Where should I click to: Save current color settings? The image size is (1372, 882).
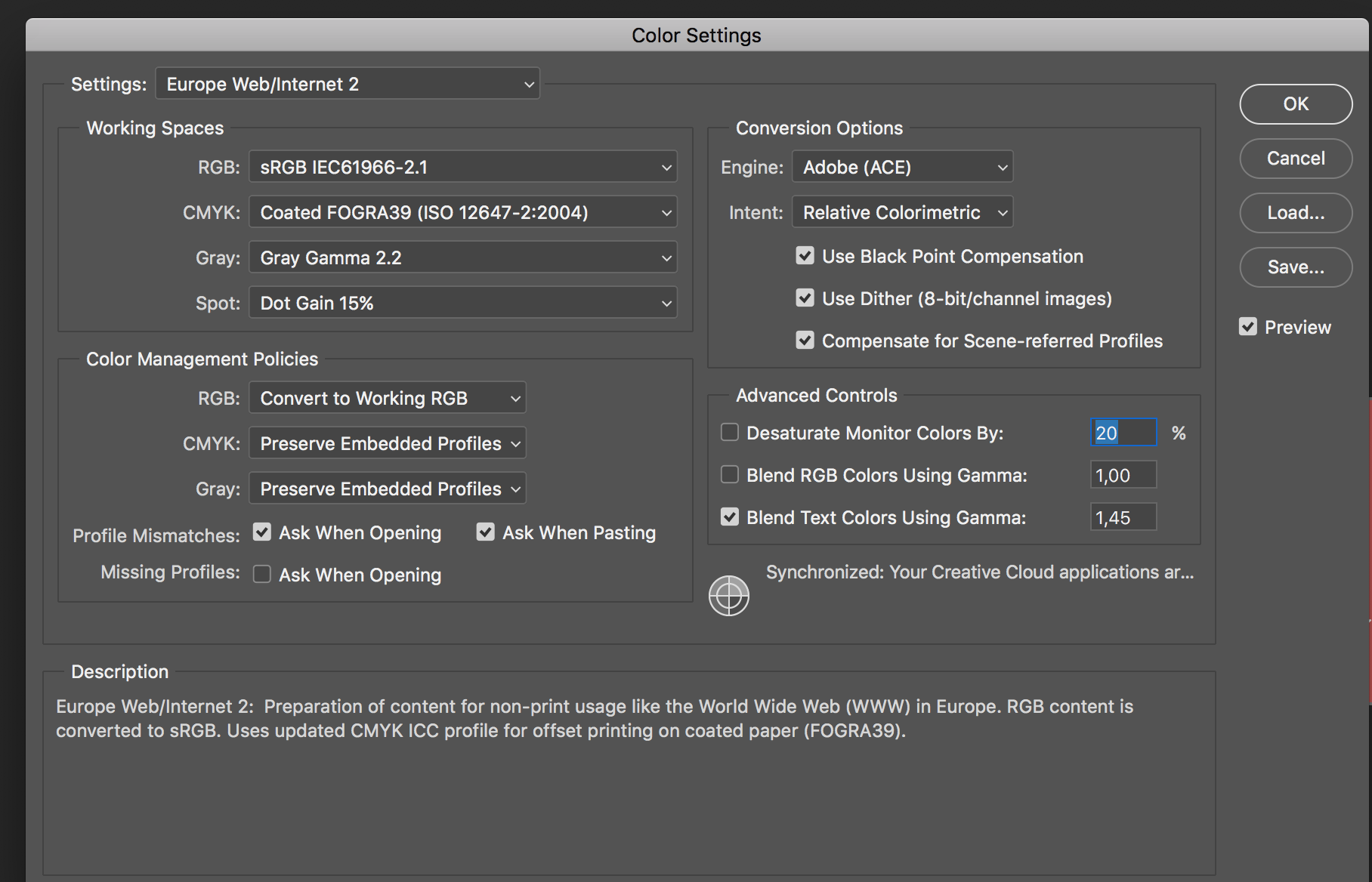(1294, 267)
